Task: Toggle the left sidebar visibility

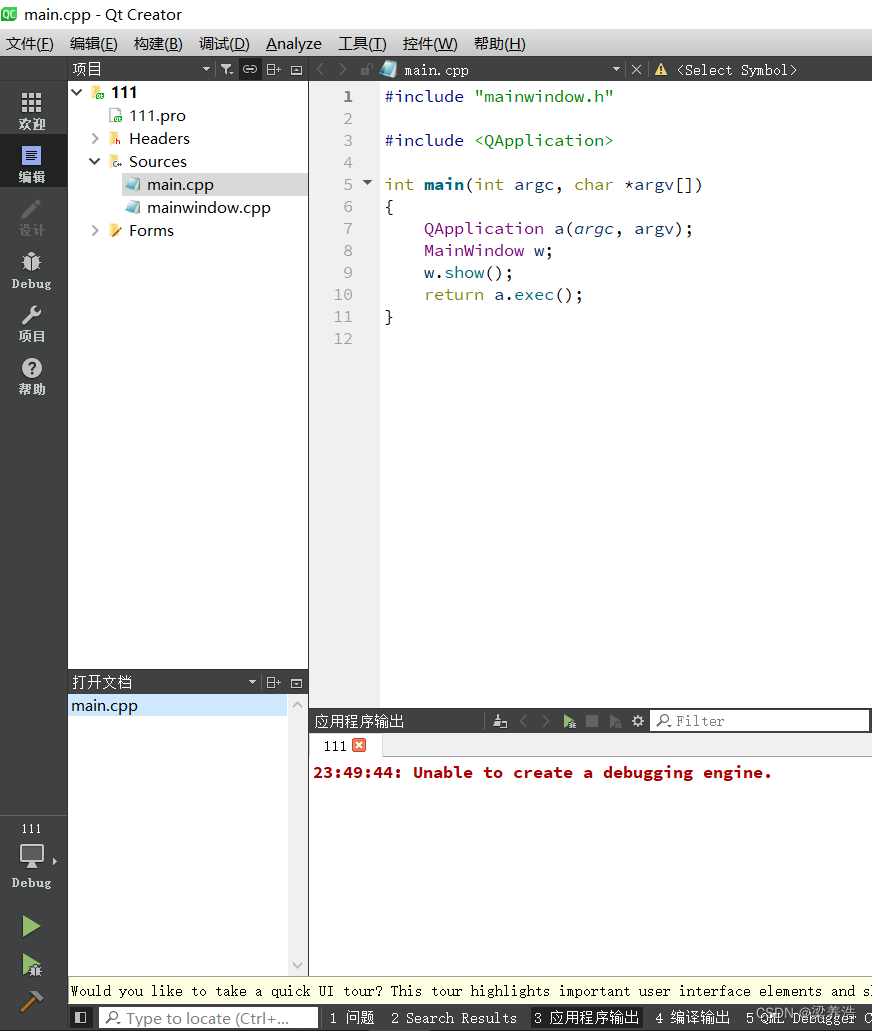Action: [x=82, y=1018]
